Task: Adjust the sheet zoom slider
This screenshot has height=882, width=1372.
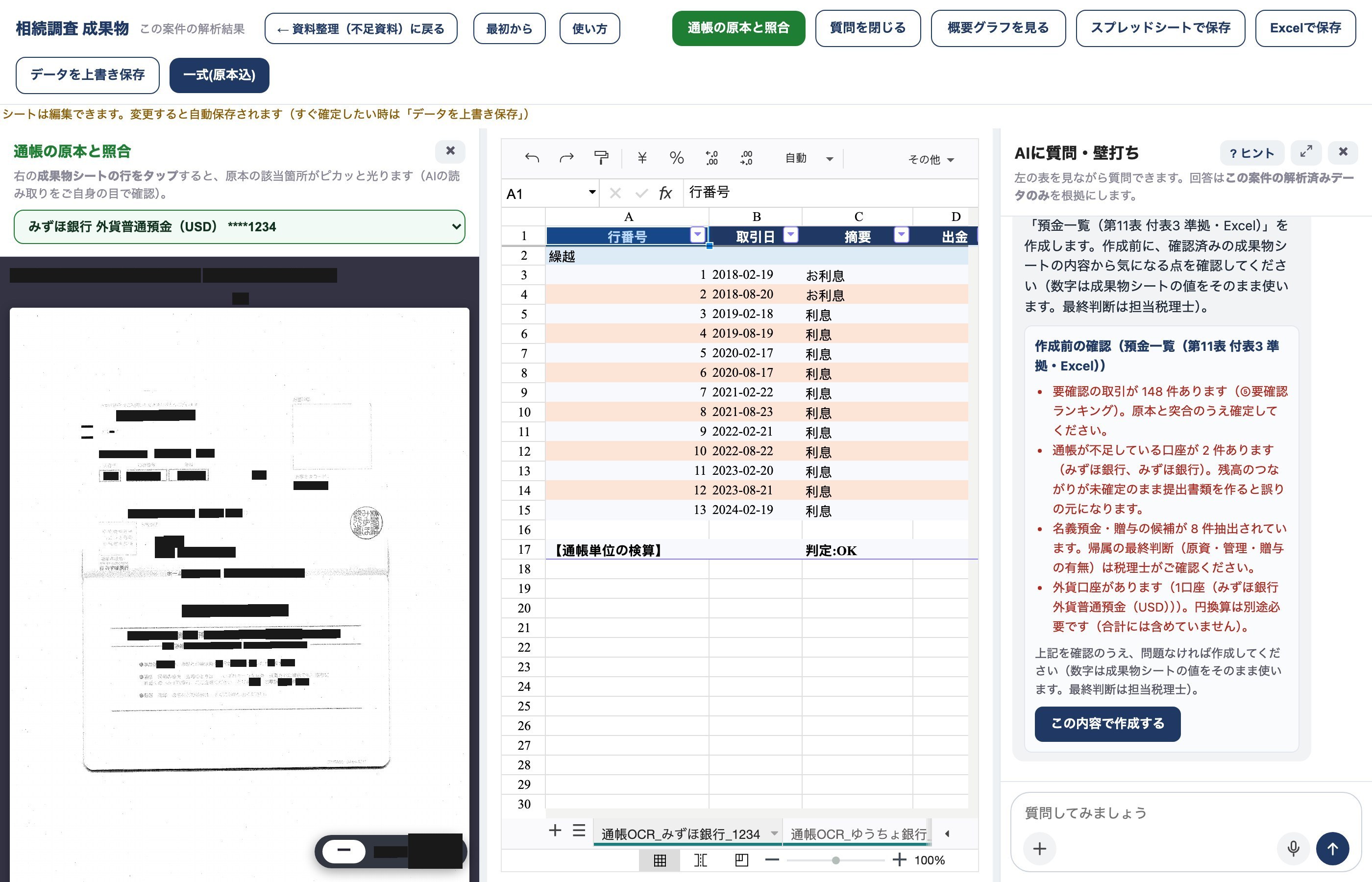Action: (x=835, y=860)
